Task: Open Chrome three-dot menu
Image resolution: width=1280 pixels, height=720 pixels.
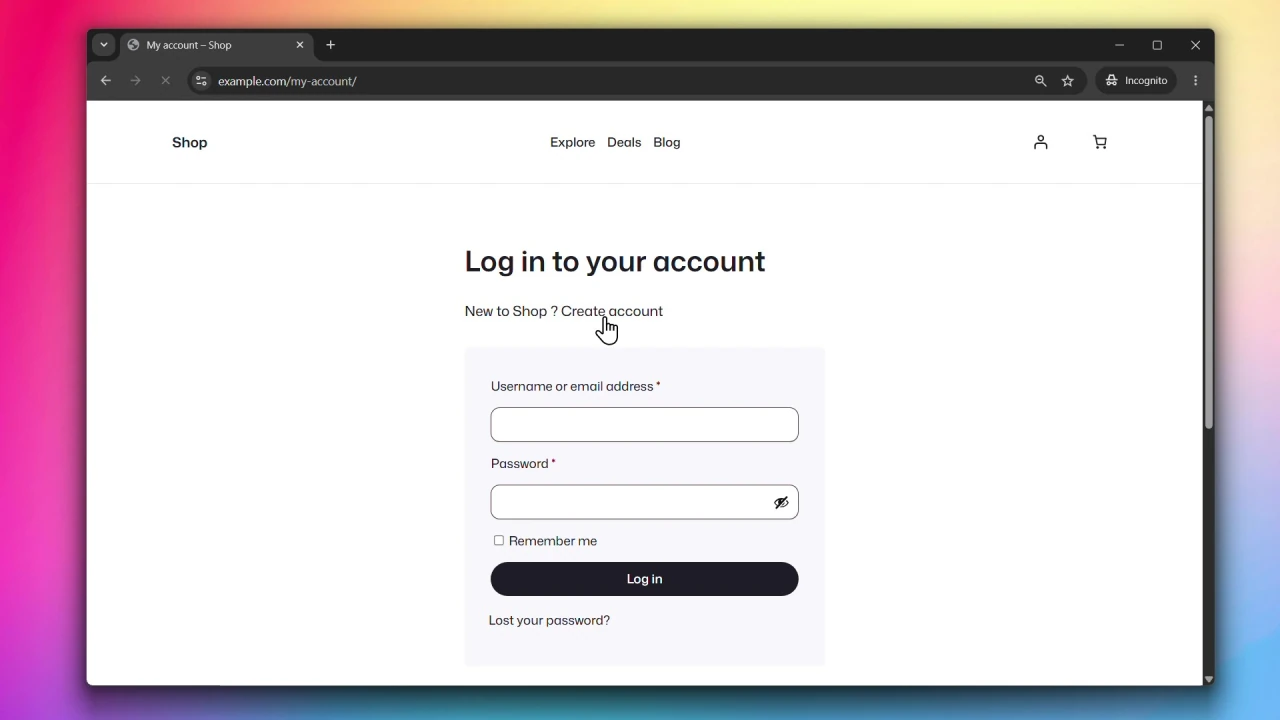Action: [x=1196, y=81]
